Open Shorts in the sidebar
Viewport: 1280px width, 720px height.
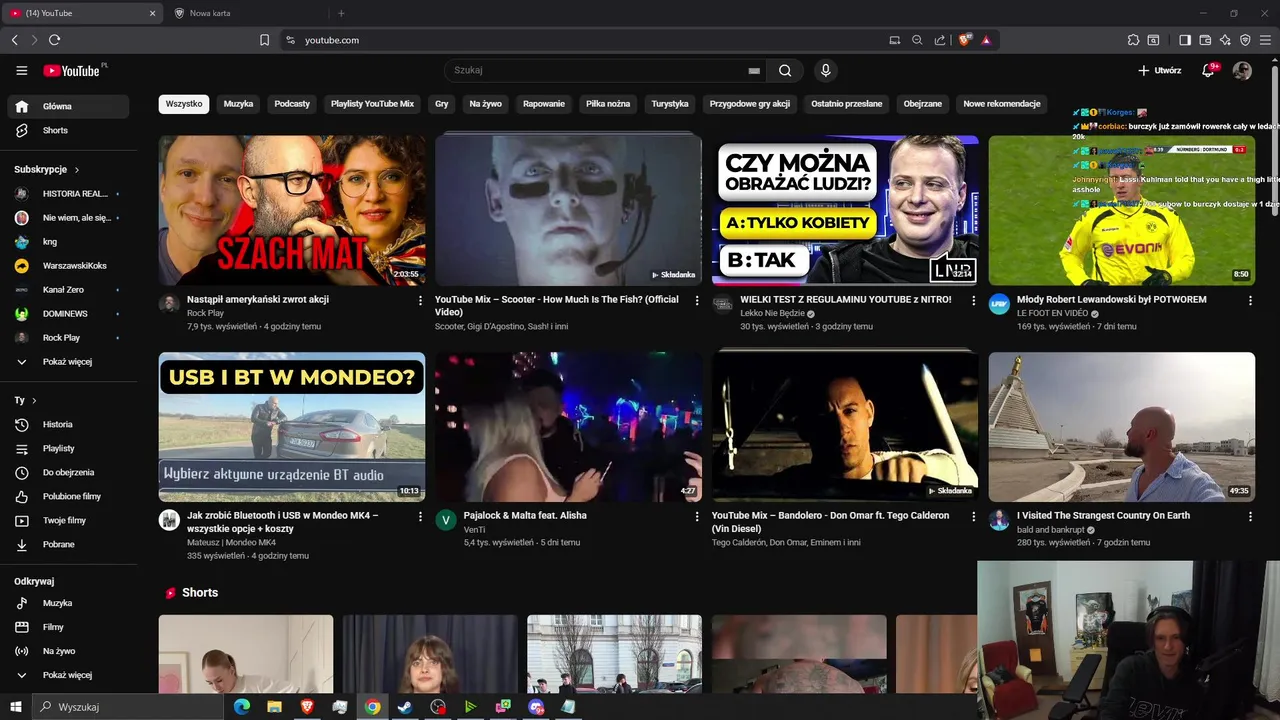tap(68, 131)
